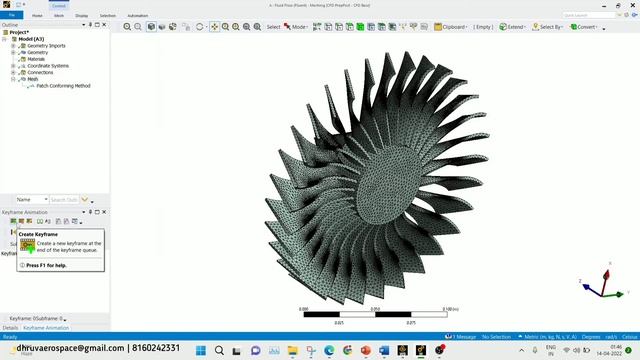Click the Outline search input field

coord(64,200)
